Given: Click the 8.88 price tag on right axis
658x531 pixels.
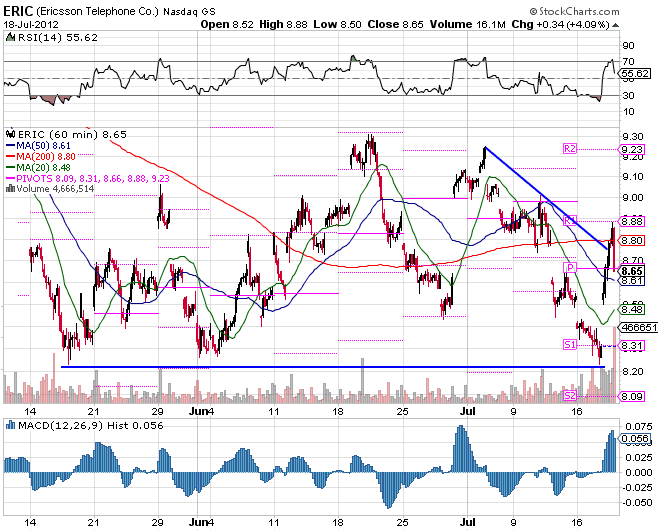Looking at the screenshot, I should click(632, 221).
